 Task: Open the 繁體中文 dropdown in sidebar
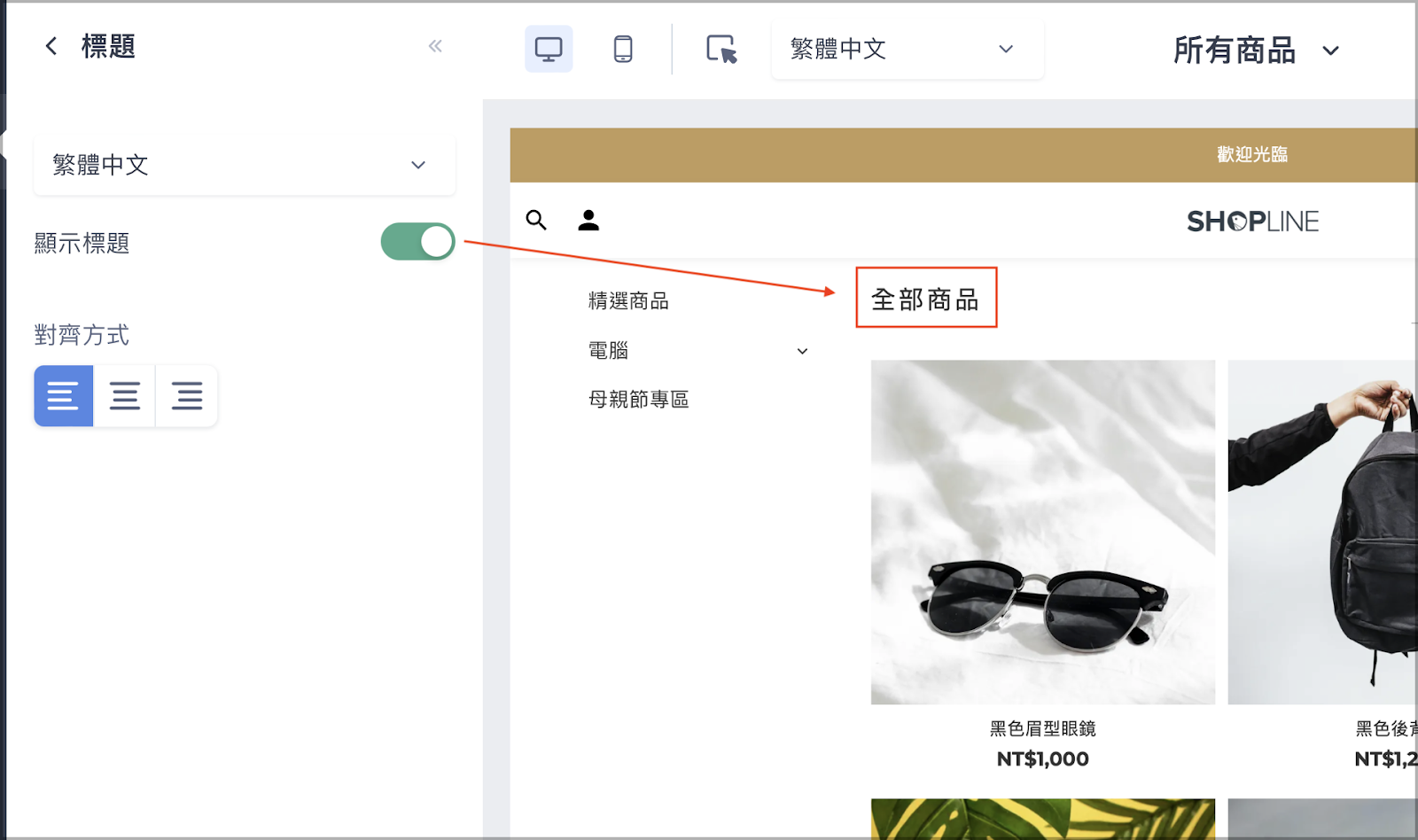click(x=245, y=165)
